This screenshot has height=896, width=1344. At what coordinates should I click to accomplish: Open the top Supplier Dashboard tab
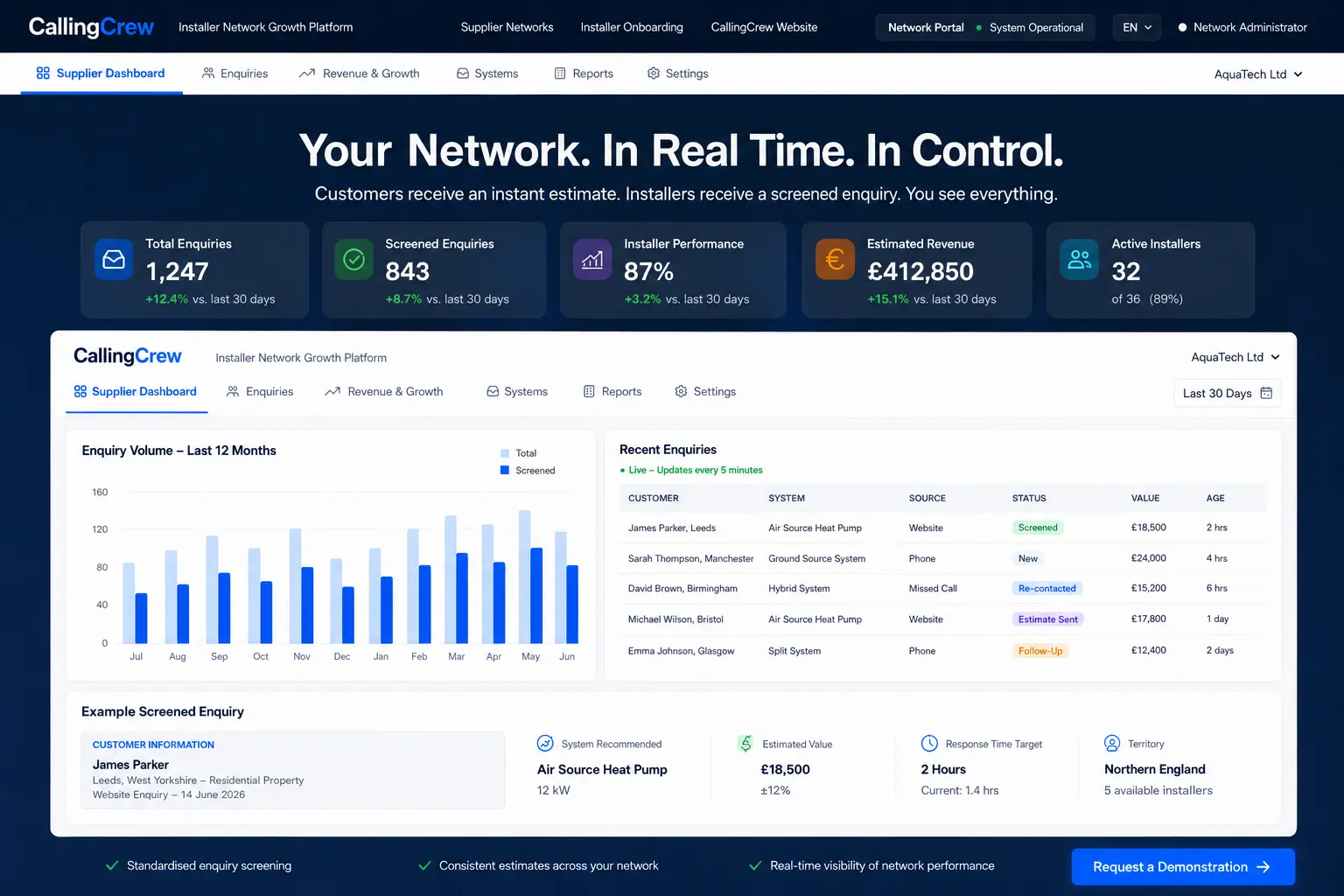tap(101, 73)
